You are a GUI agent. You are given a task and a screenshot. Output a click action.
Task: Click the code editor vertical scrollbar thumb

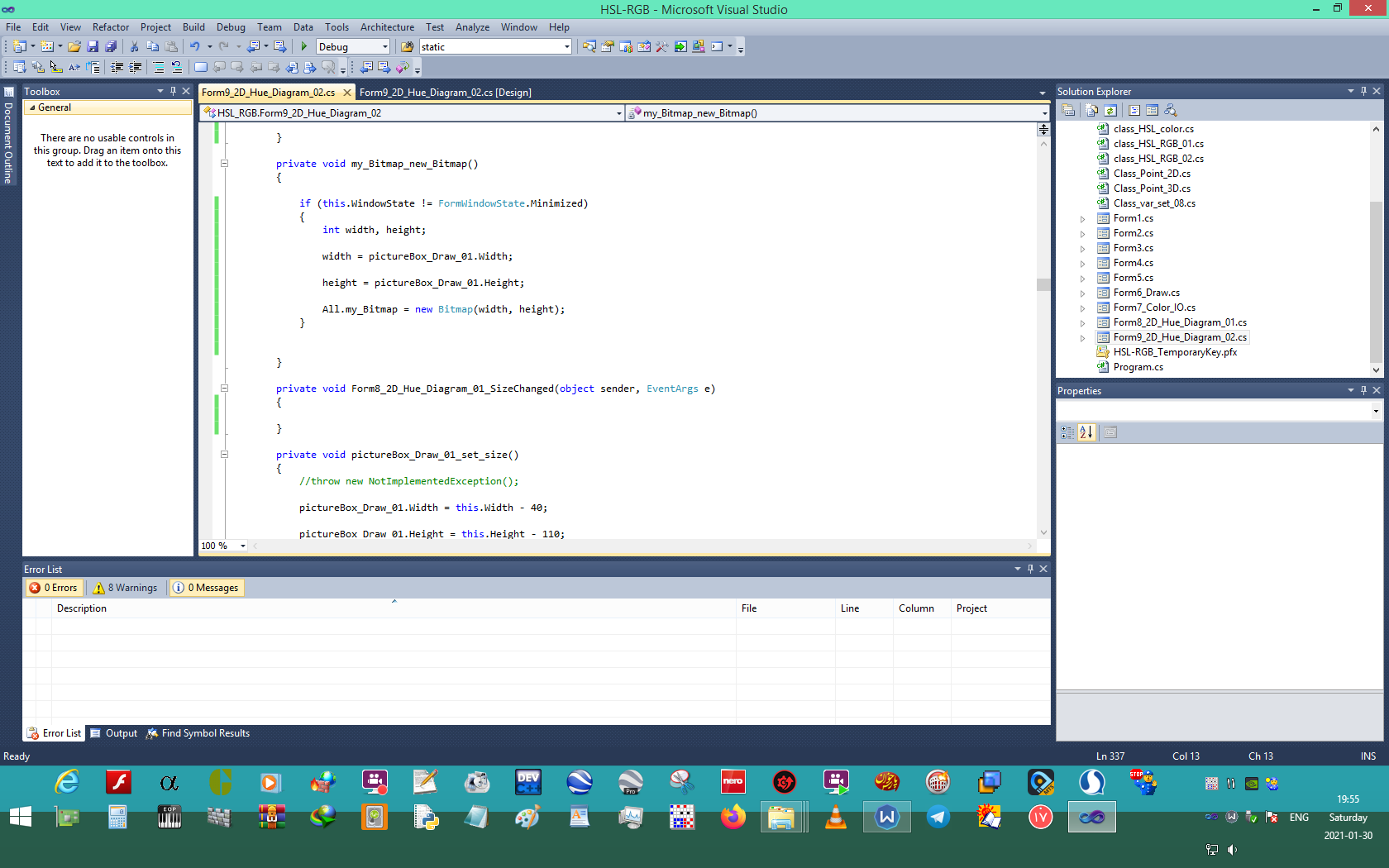[x=1043, y=284]
